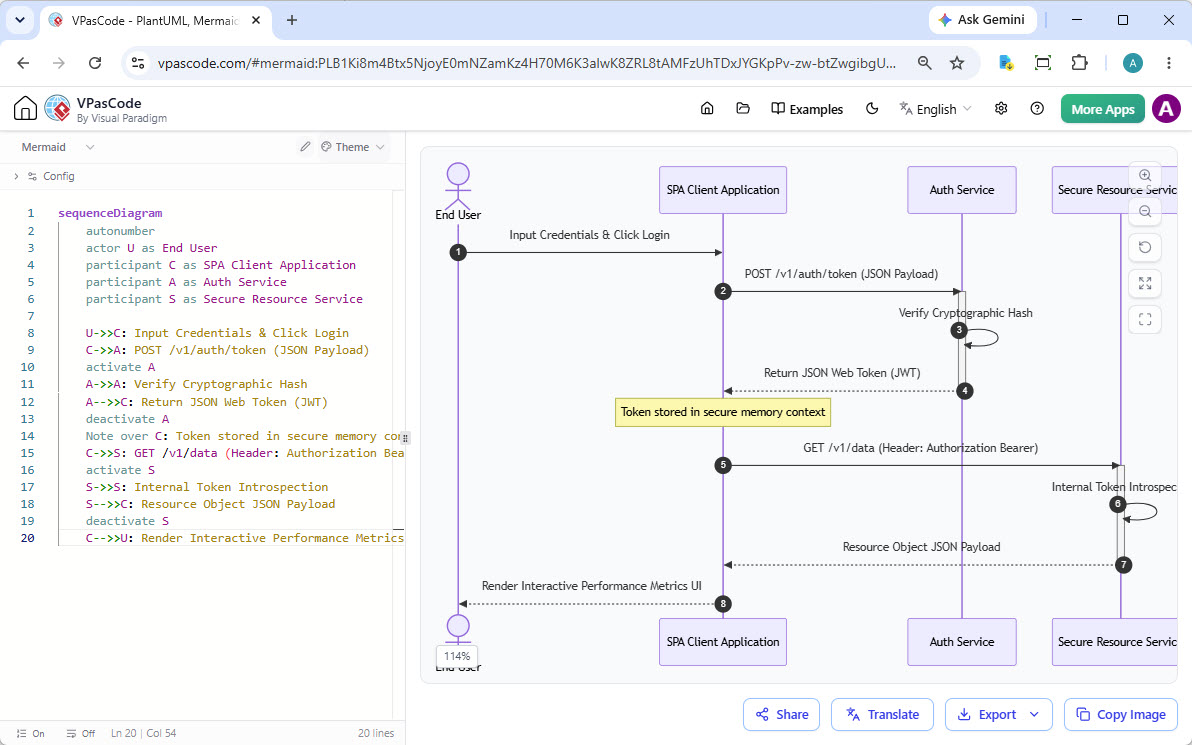Viewport: 1192px width, 745px height.
Task: Go to VPasCode home via house logo
Action: click(x=25, y=109)
